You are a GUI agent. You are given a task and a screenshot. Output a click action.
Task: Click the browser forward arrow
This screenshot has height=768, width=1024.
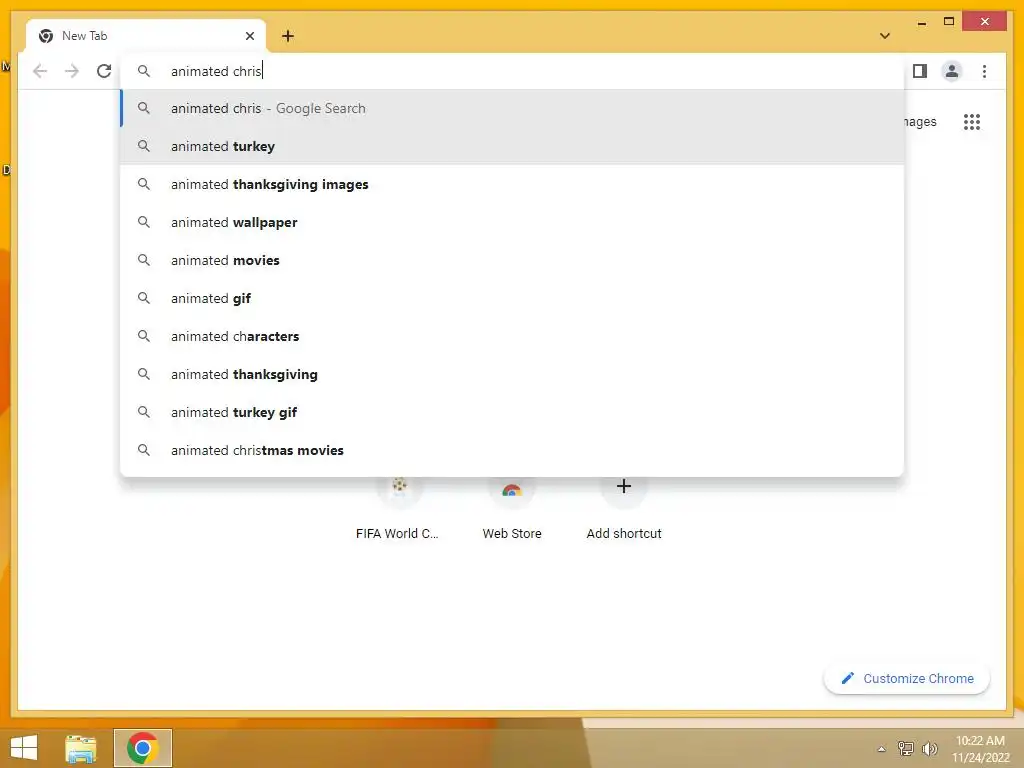tap(72, 71)
